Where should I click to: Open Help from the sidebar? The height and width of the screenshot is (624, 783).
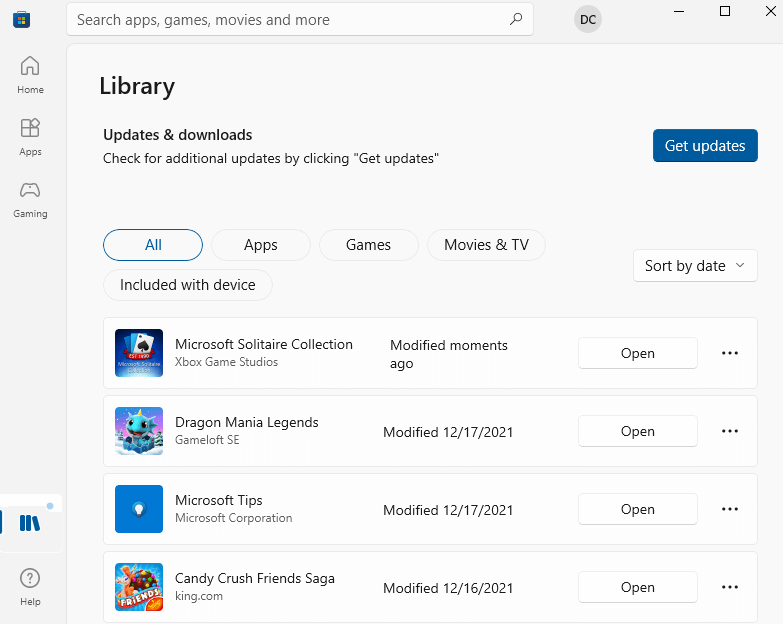(x=30, y=587)
